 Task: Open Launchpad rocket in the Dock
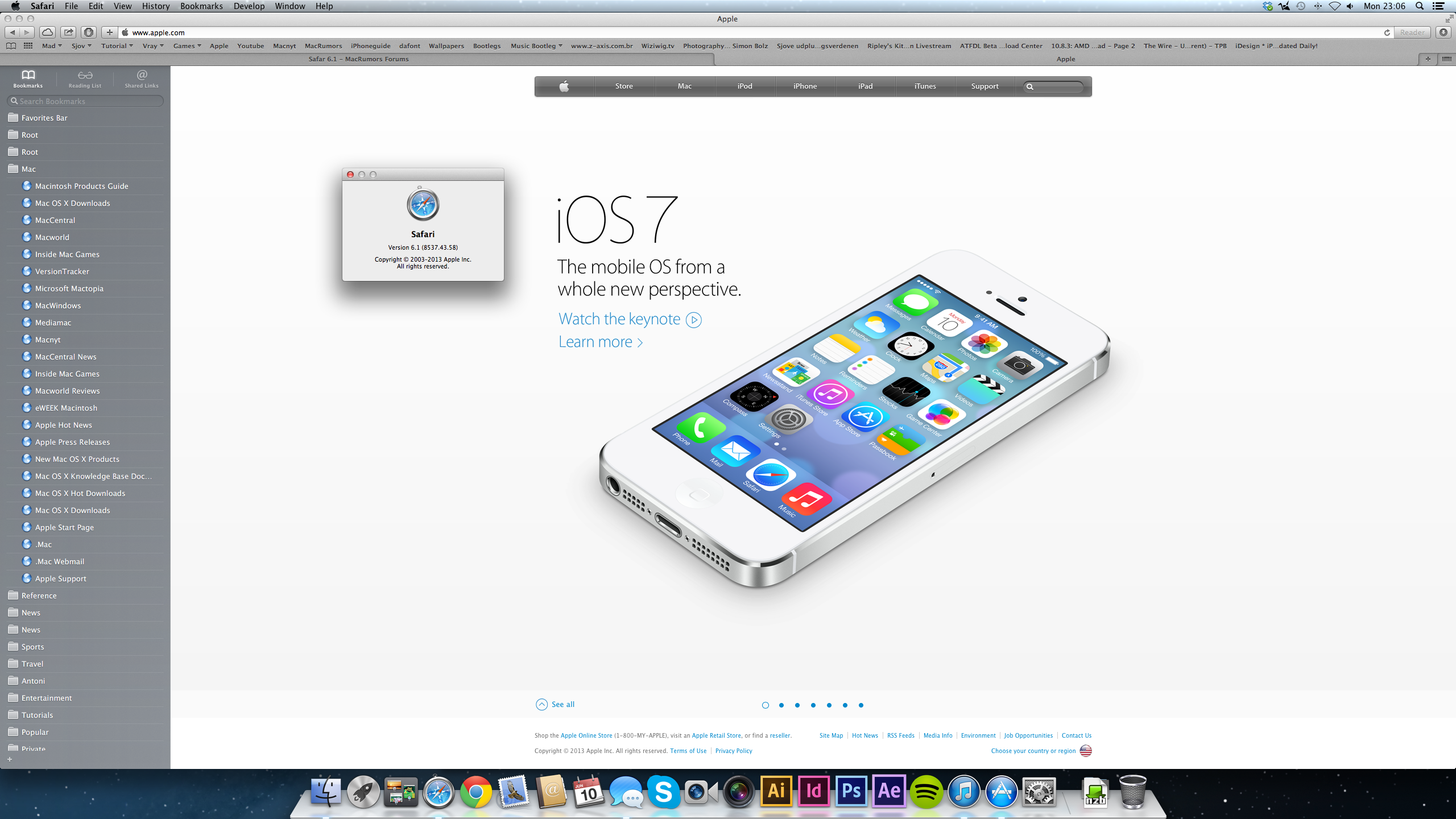pyautogui.click(x=363, y=791)
